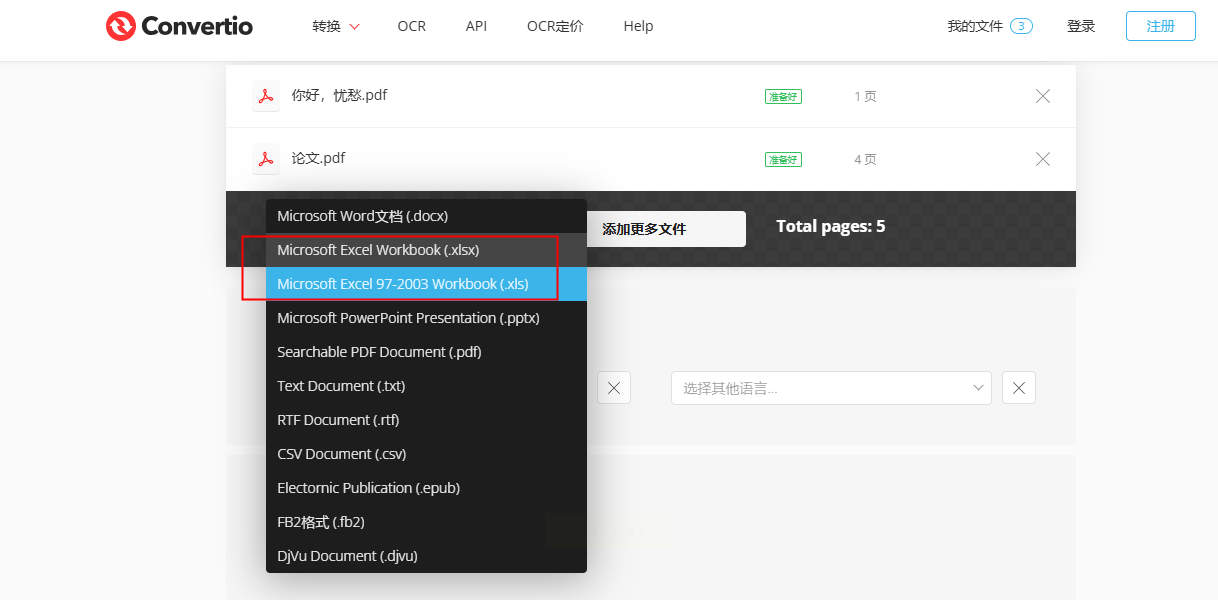Click the 1 页 page count
This screenshot has height=600, width=1218.
click(865, 97)
